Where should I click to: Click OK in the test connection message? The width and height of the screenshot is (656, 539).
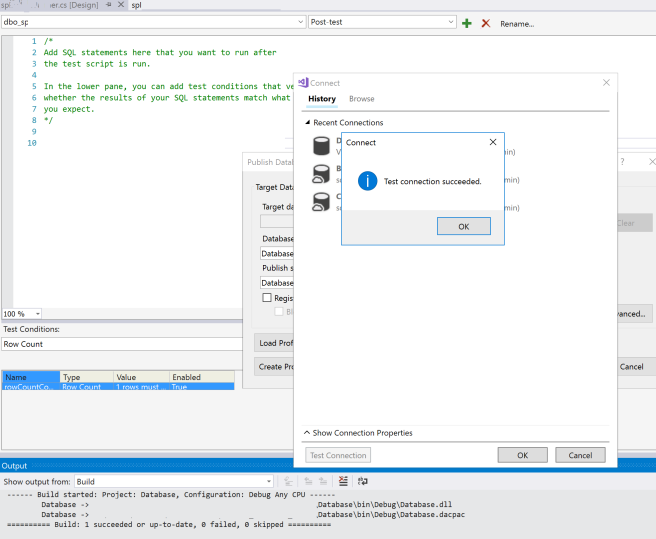tap(463, 226)
